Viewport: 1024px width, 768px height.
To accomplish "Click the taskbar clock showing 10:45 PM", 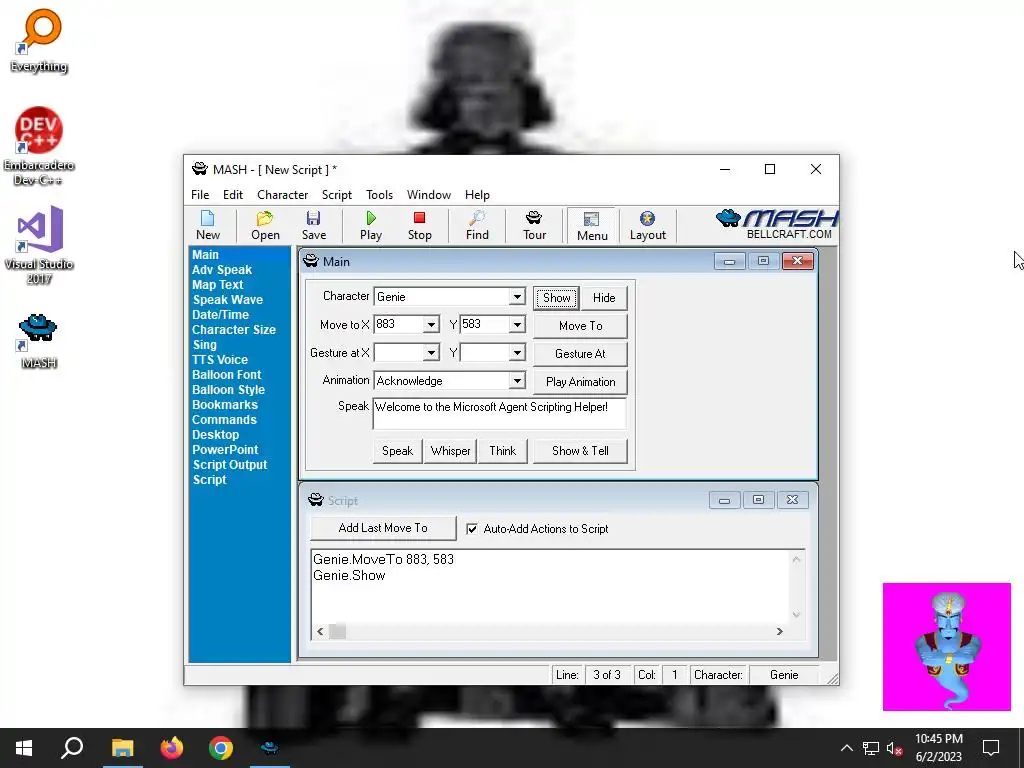I will [938, 748].
